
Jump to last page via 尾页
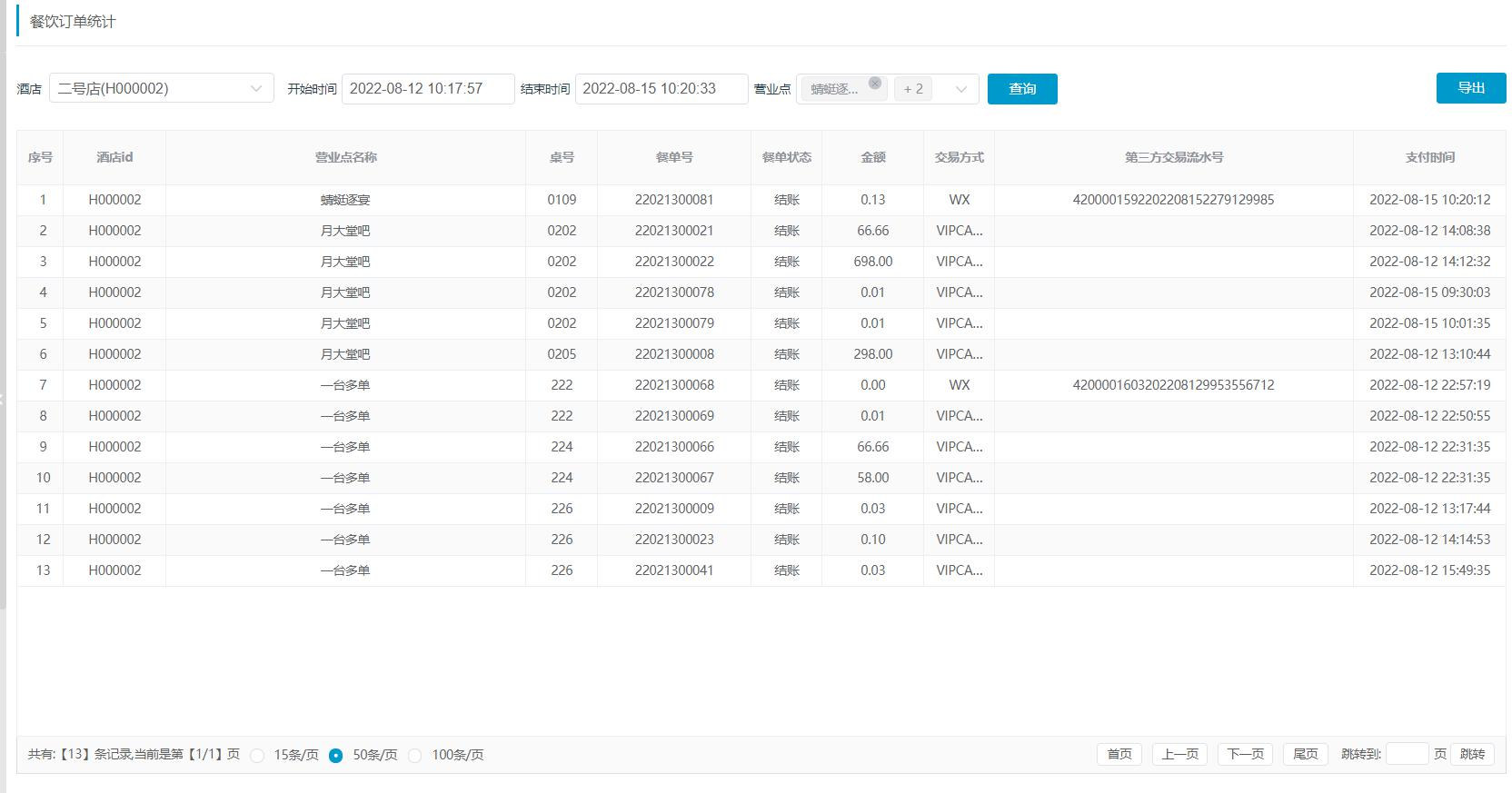coord(1305,754)
